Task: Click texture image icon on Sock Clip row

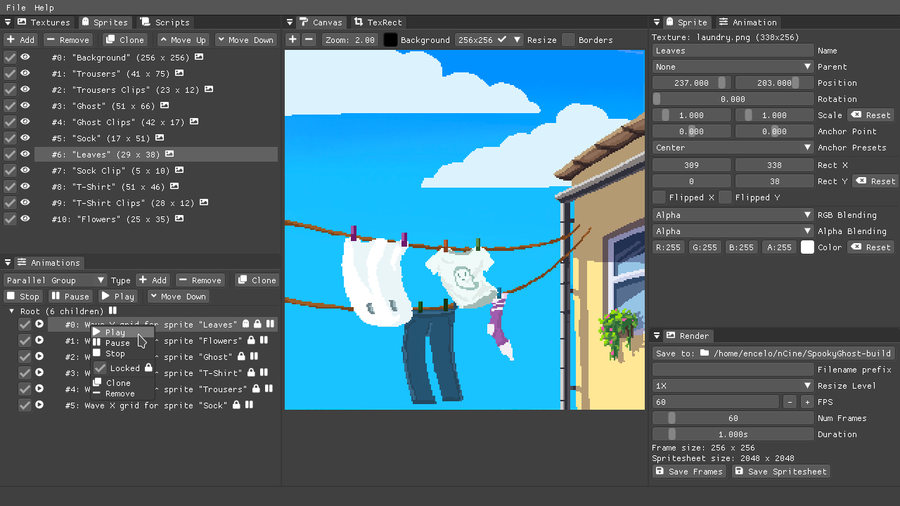Action: point(179,170)
